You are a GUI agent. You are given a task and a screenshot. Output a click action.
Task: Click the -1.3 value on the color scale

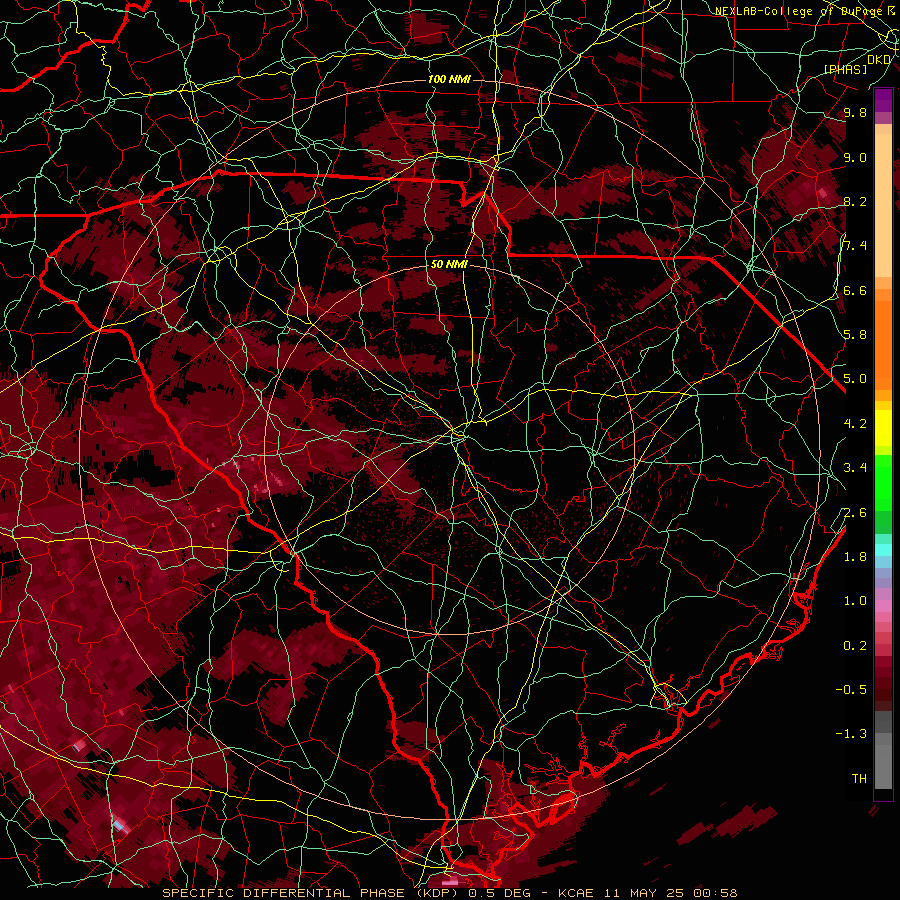pyautogui.click(x=851, y=734)
